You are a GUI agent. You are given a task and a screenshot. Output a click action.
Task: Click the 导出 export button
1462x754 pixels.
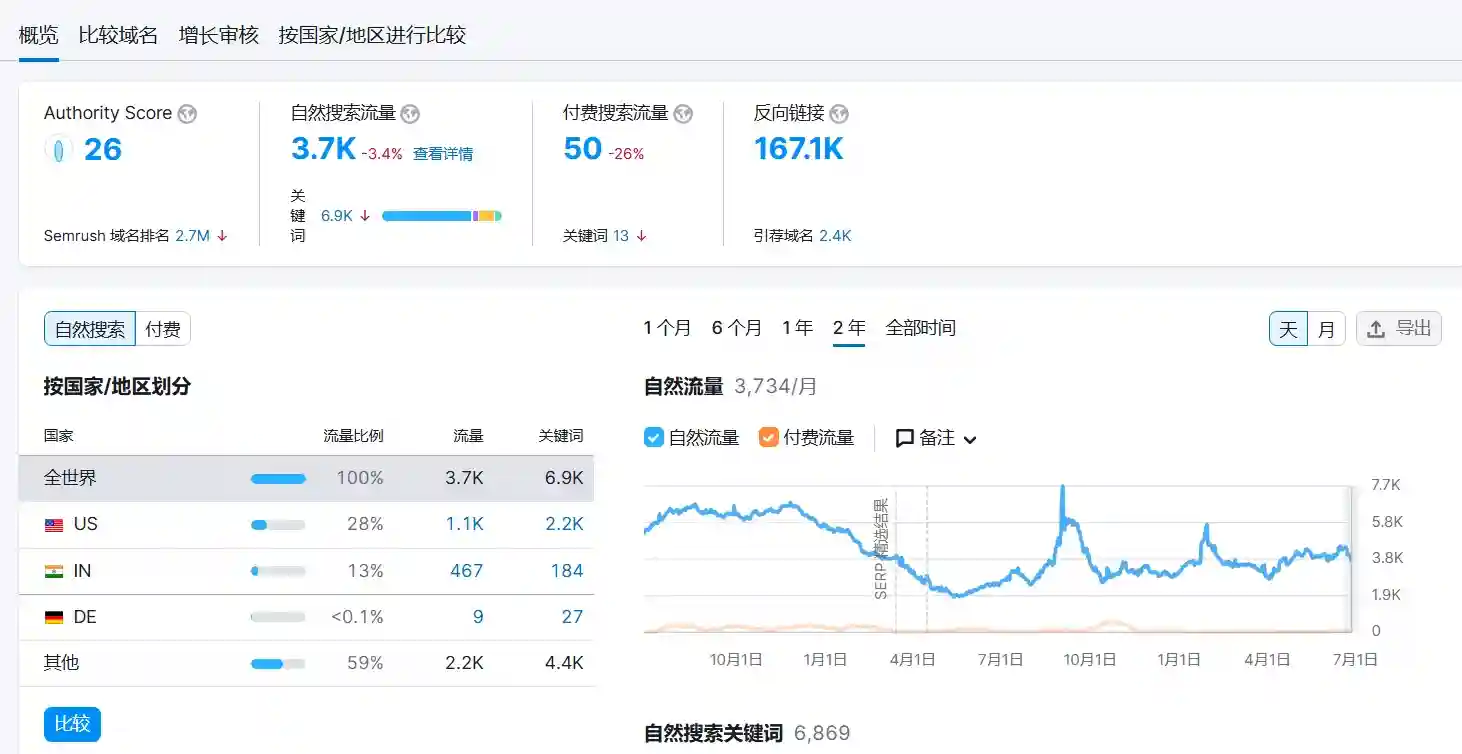(1398, 328)
